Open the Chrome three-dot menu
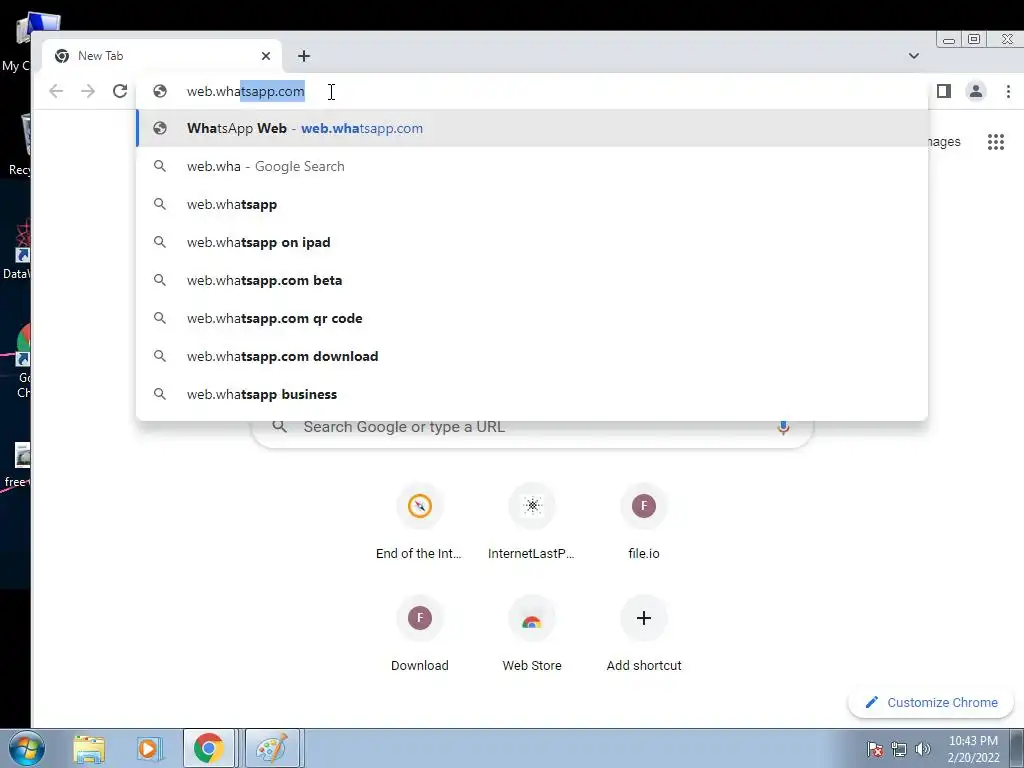This screenshot has height=768, width=1024. click(1008, 91)
